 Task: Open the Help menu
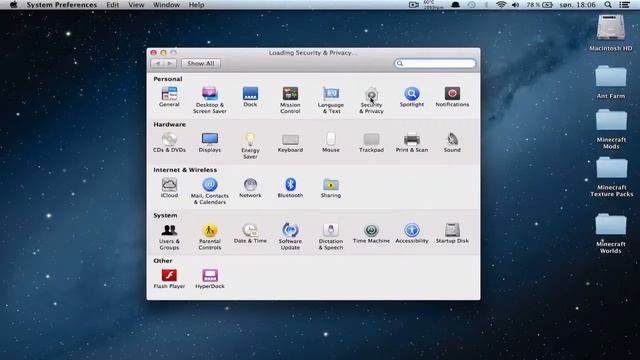point(196,5)
